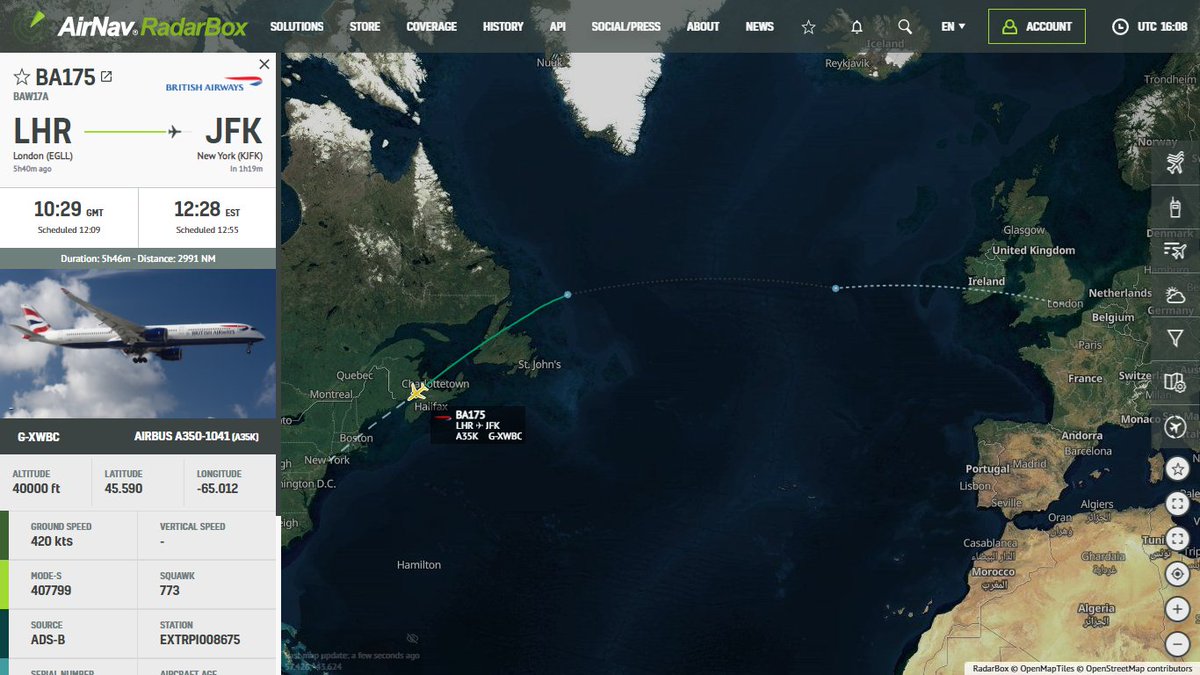This screenshot has width=1200, height=675.
Task: Click the yellow BA175 plane on map
Action: point(417,393)
